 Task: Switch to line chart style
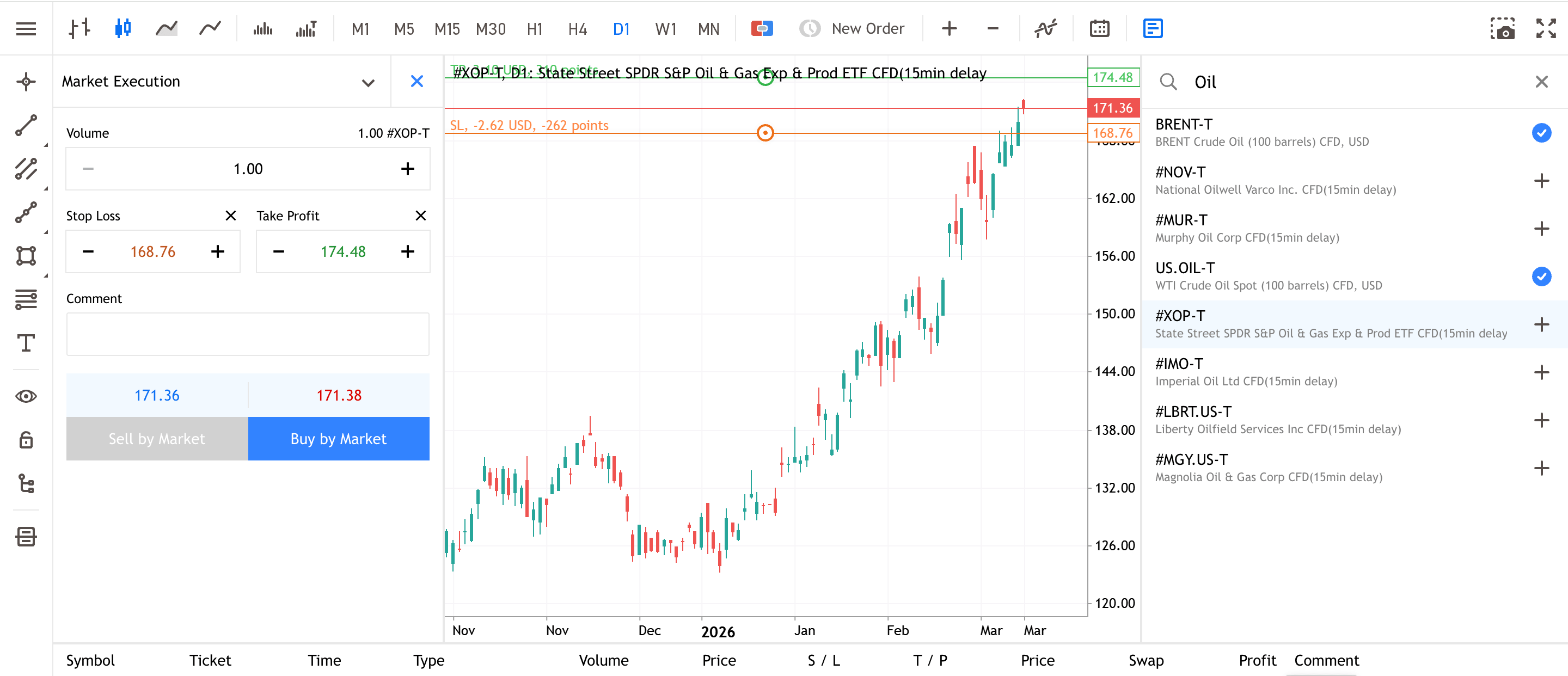[210, 29]
